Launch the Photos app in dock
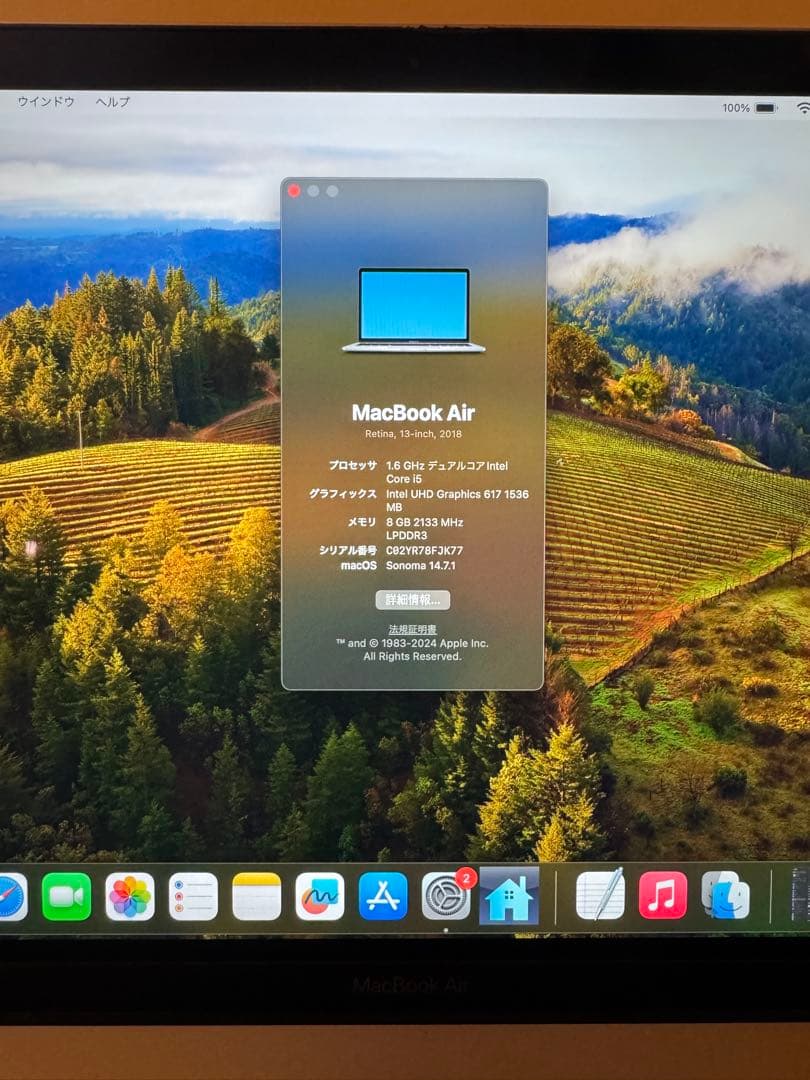 click(x=130, y=896)
